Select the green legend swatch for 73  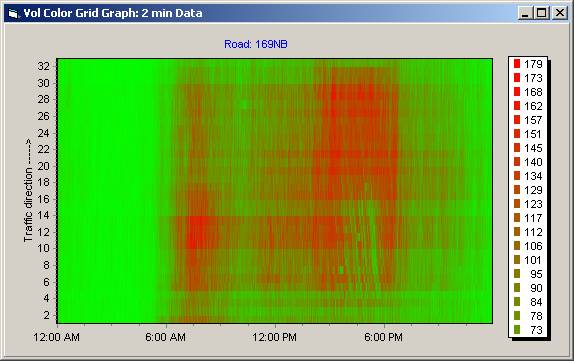tap(517, 330)
